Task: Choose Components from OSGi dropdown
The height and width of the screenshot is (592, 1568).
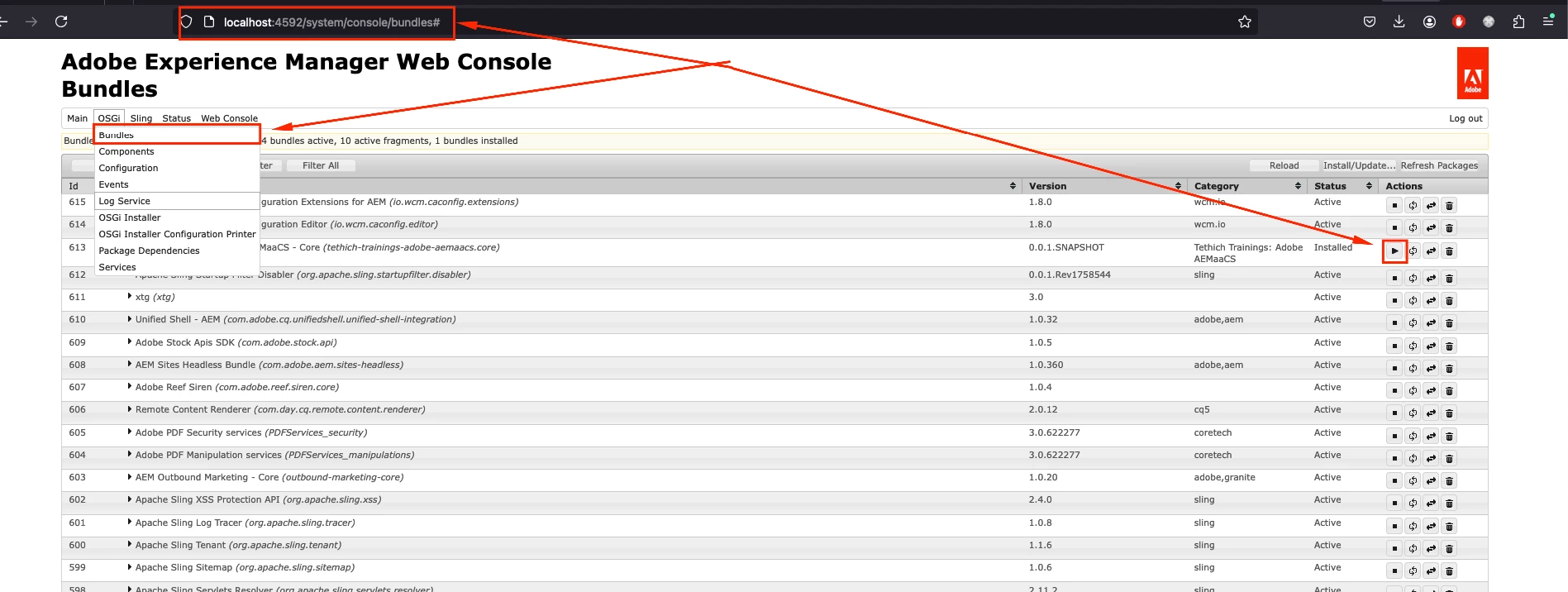Action: point(177,151)
